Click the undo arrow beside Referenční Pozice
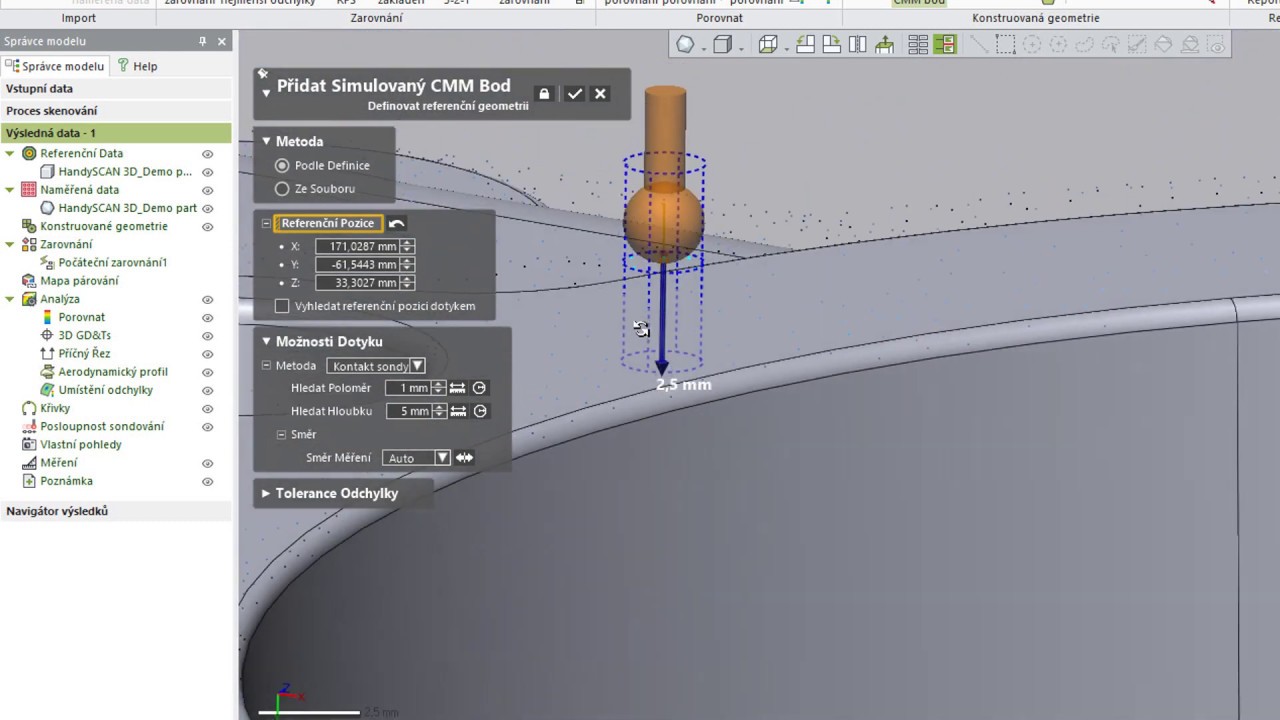The height and width of the screenshot is (720, 1280). tap(397, 224)
